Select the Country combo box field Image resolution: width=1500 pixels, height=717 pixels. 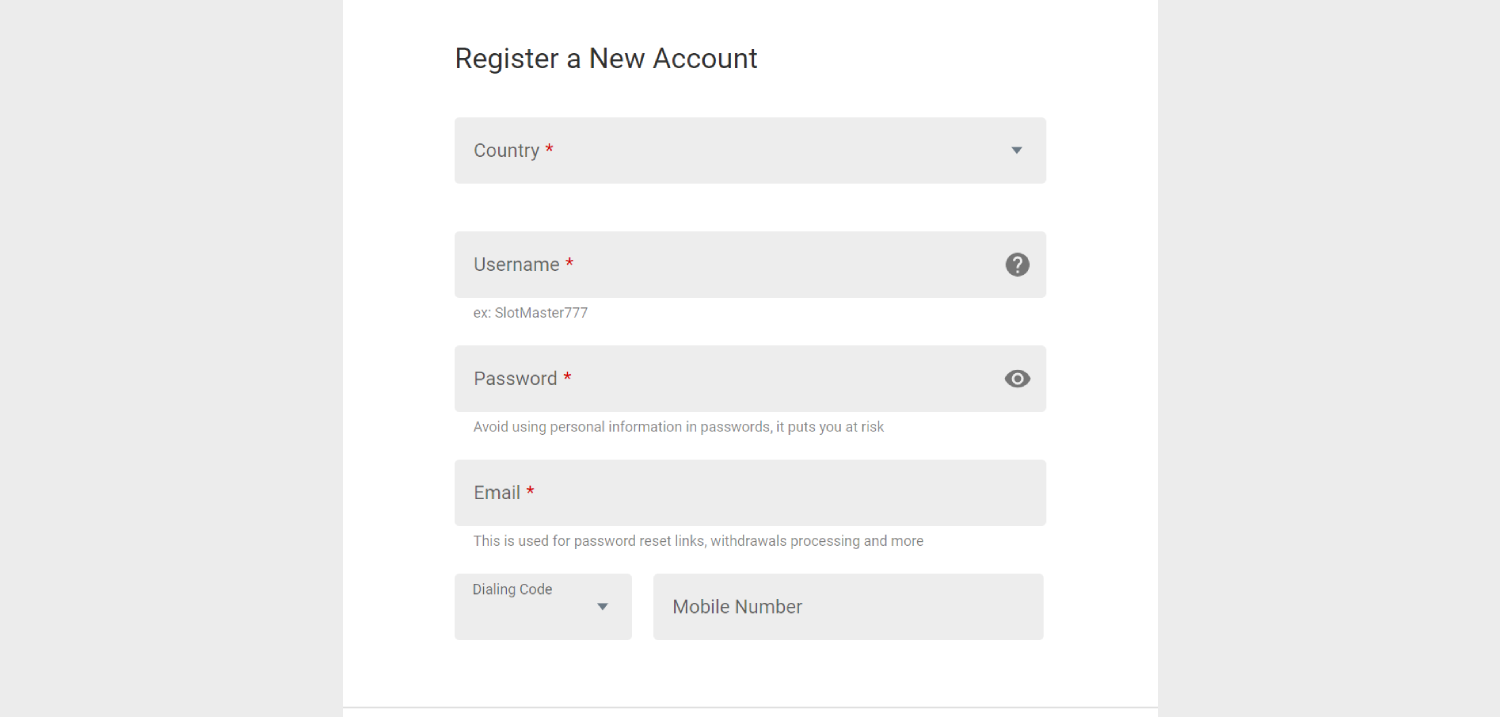click(750, 151)
